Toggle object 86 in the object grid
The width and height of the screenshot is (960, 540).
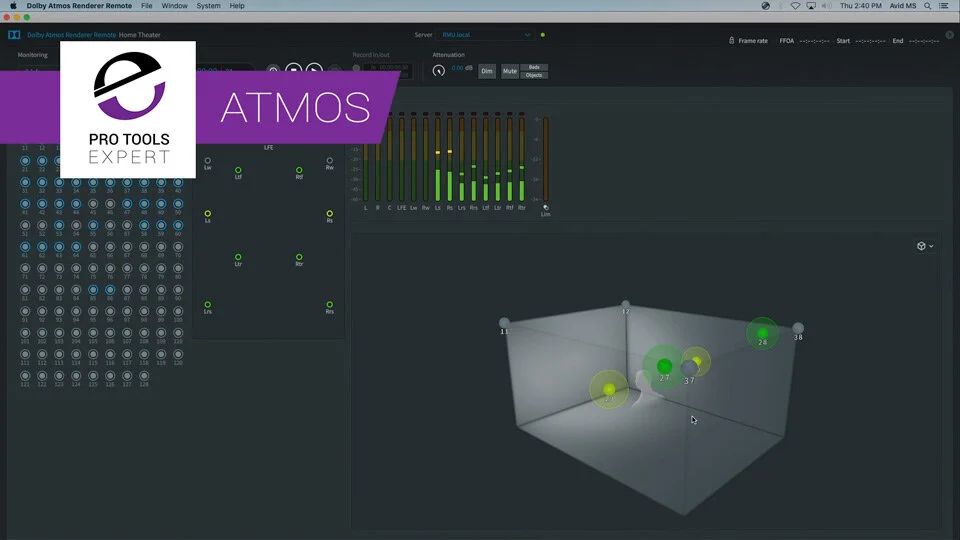110,290
